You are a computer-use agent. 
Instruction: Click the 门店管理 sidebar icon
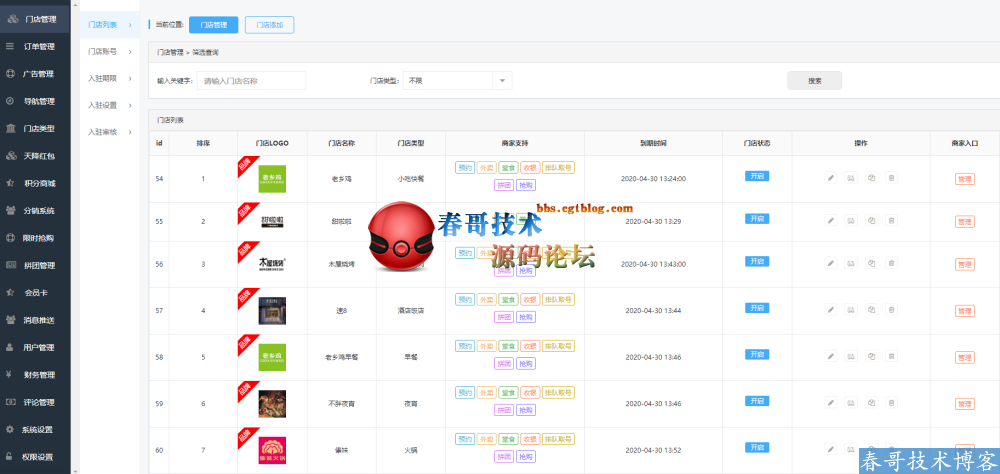coord(12,19)
